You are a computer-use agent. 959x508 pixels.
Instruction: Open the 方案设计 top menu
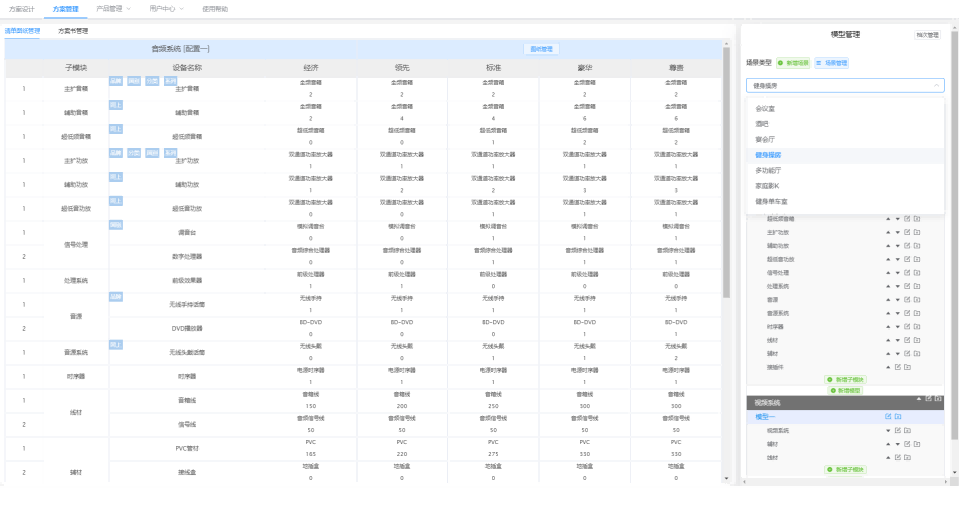[x=21, y=8]
